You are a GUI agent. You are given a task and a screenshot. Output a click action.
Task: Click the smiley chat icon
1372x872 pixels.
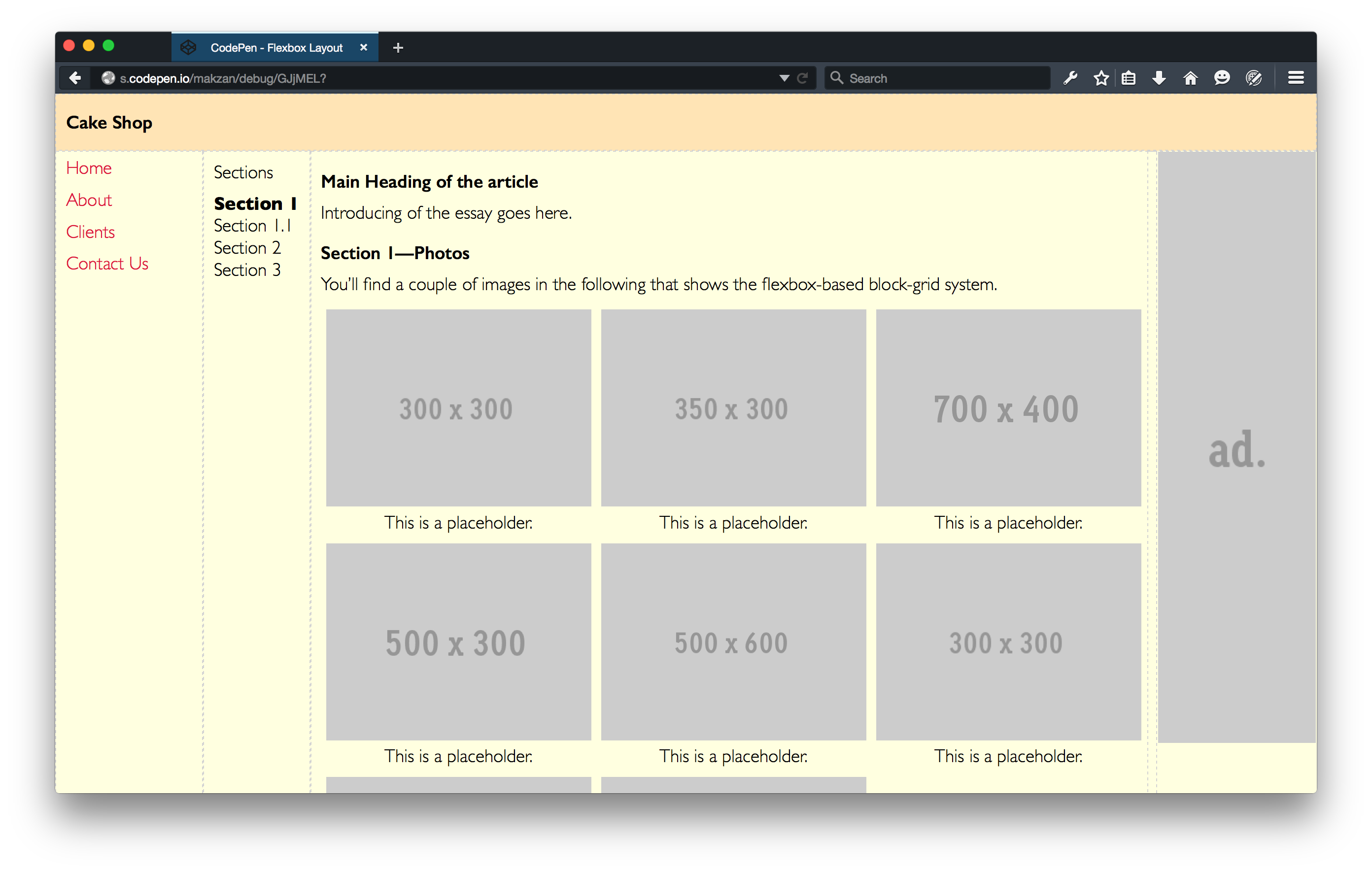coord(1222,78)
